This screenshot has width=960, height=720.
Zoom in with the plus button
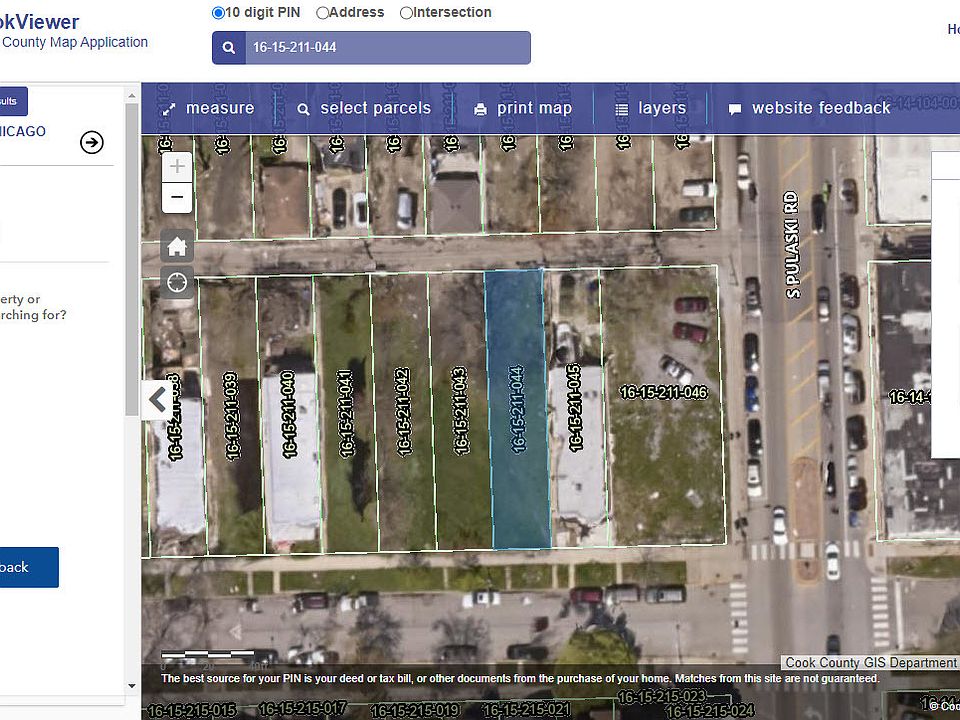(177, 167)
